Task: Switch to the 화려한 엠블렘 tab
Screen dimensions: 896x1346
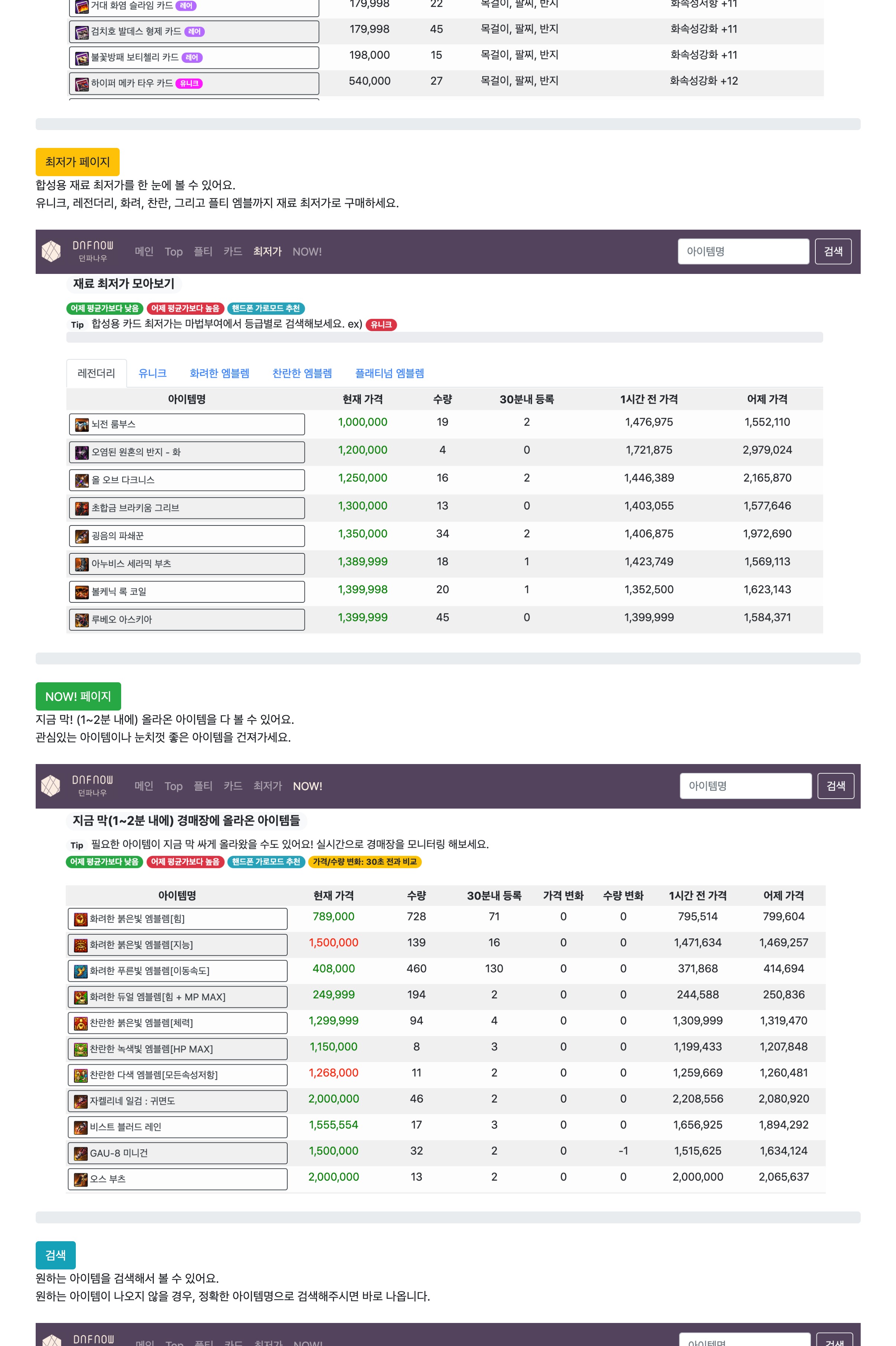Action: point(219,373)
